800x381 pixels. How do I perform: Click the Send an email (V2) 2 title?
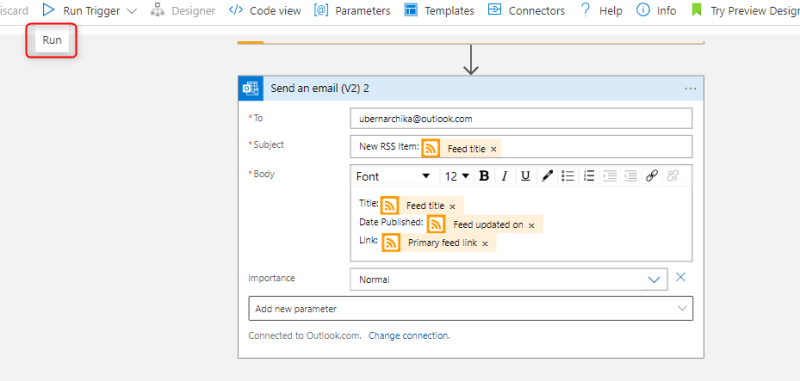point(320,88)
